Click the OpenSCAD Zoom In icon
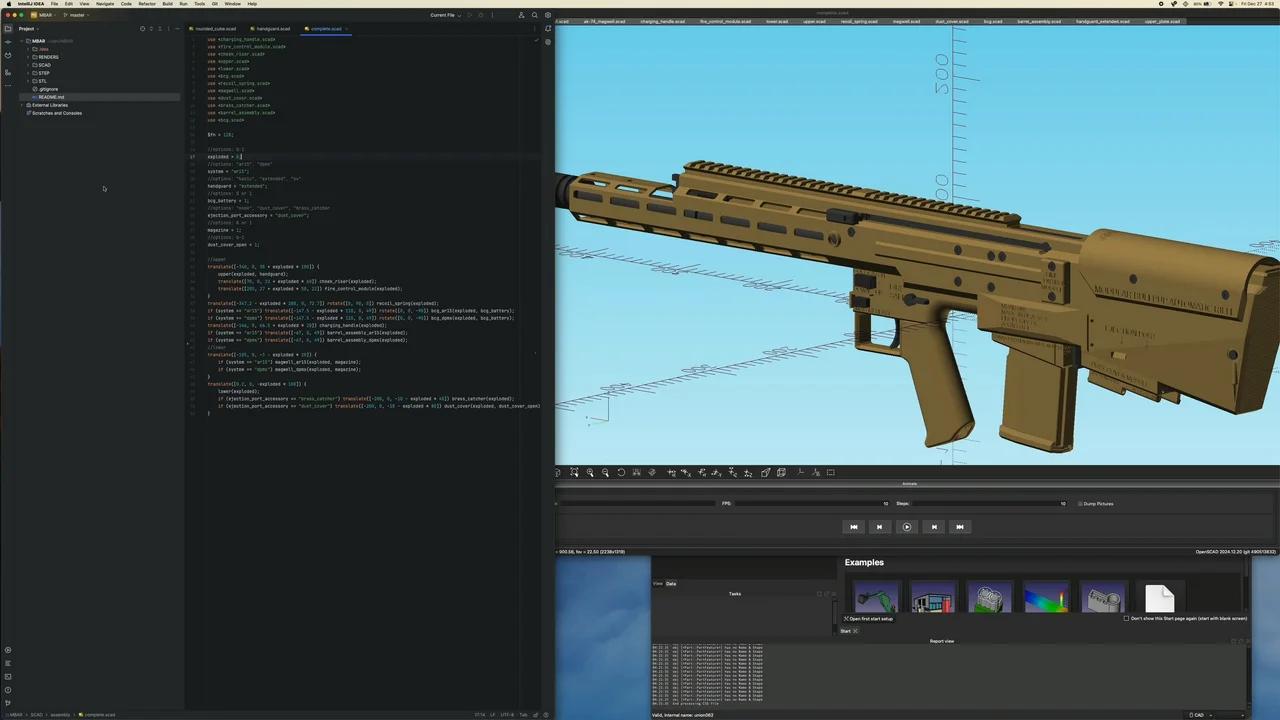This screenshot has width=1280, height=720. coord(590,472)
